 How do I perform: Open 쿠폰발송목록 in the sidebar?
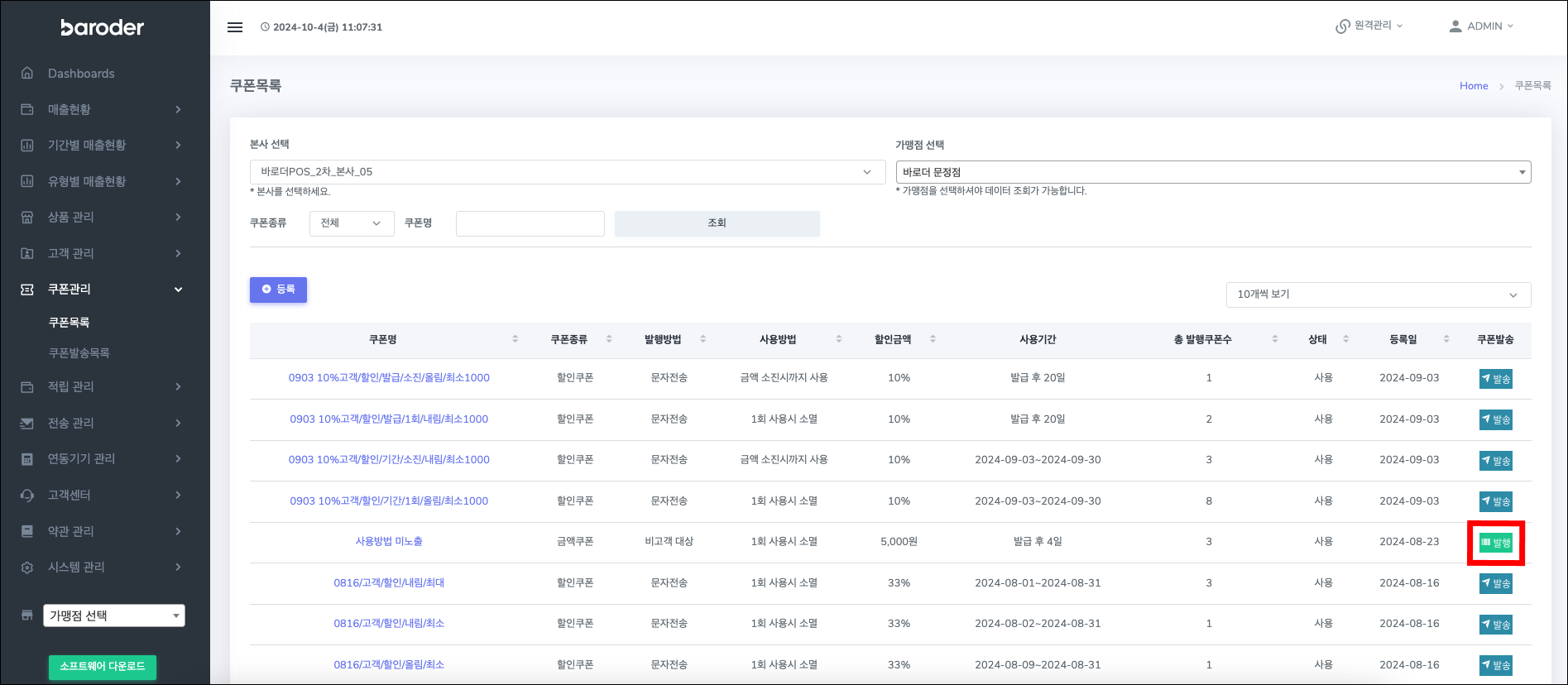pos(79,353)
